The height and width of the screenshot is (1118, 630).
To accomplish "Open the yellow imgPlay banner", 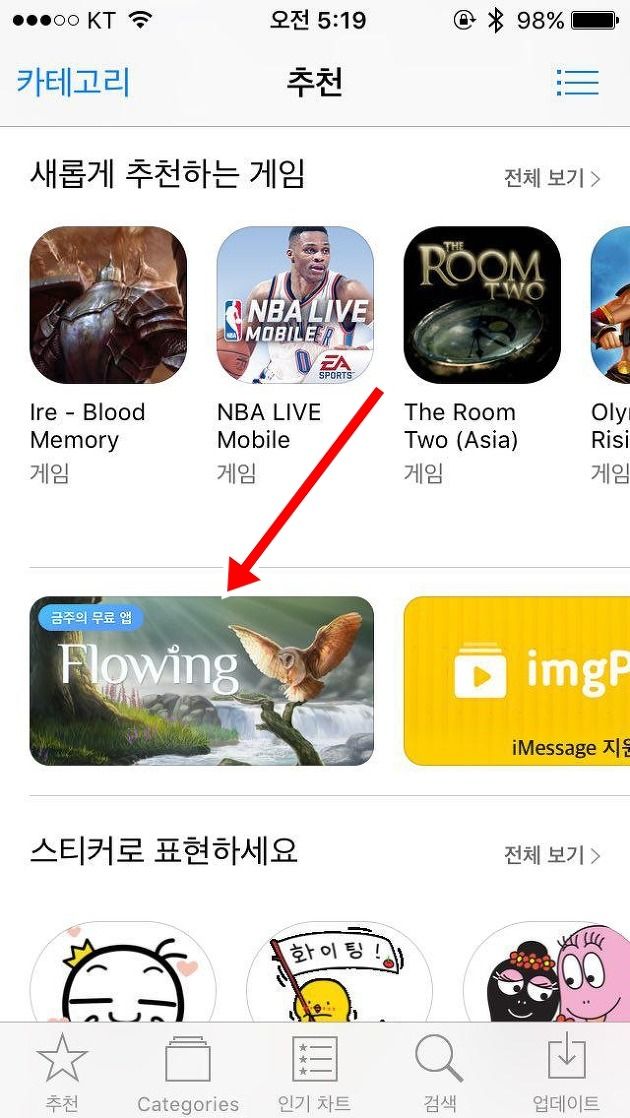I will point(517,681).
